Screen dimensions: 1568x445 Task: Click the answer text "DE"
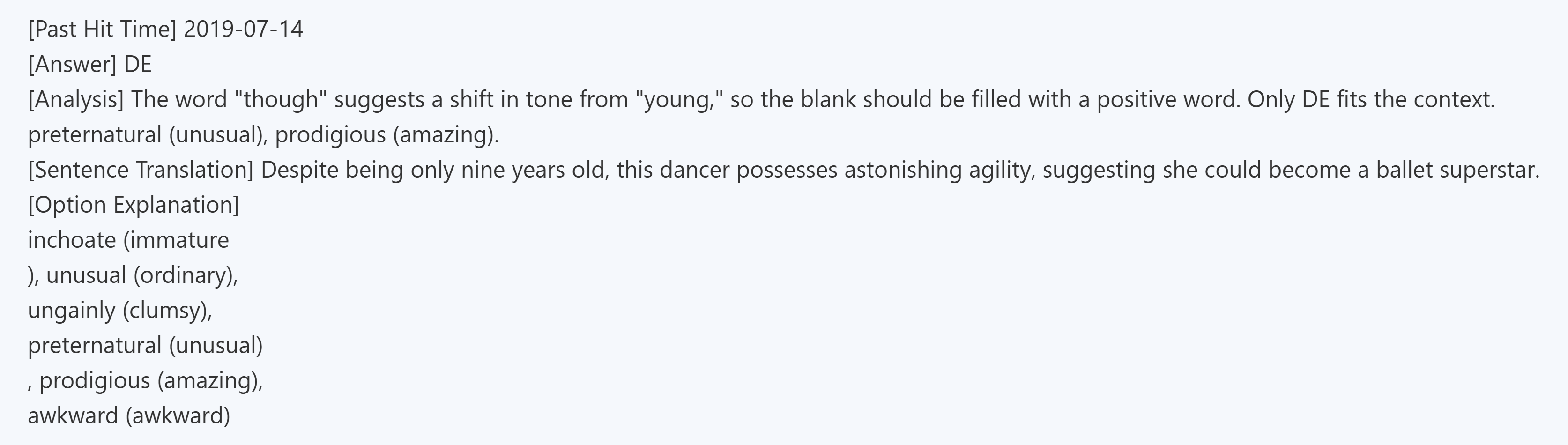[138, 65]
